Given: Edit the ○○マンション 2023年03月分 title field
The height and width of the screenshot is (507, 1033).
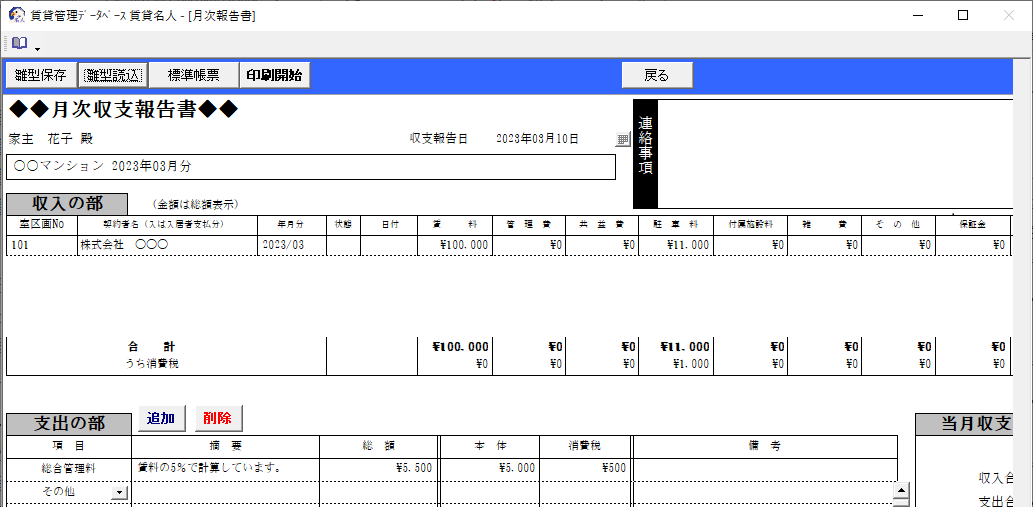Looking at the screenshot, I should point(310,166).
